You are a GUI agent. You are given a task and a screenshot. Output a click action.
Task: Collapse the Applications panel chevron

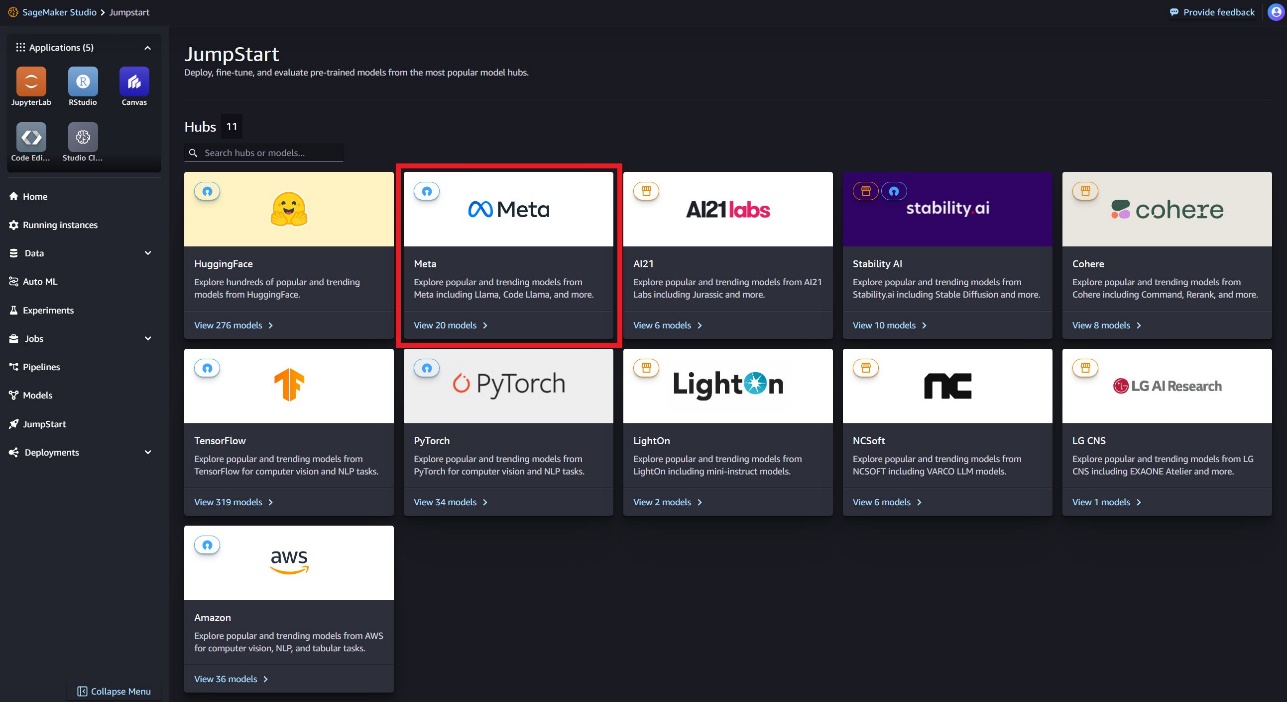pyautogui.click(x=148, y=48)
